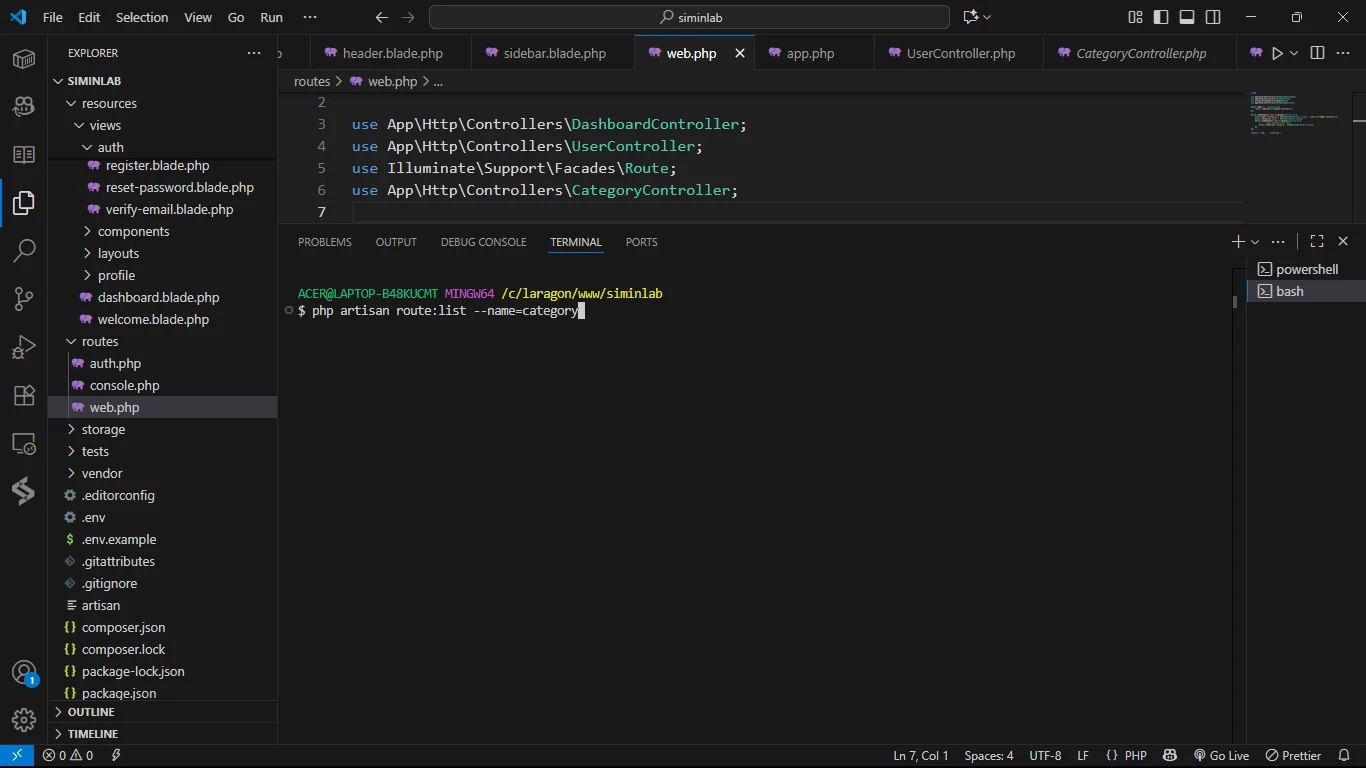Open the Manage gear icon
The width and height of the screenshot is (1366, 768).
tap(24, 719)
